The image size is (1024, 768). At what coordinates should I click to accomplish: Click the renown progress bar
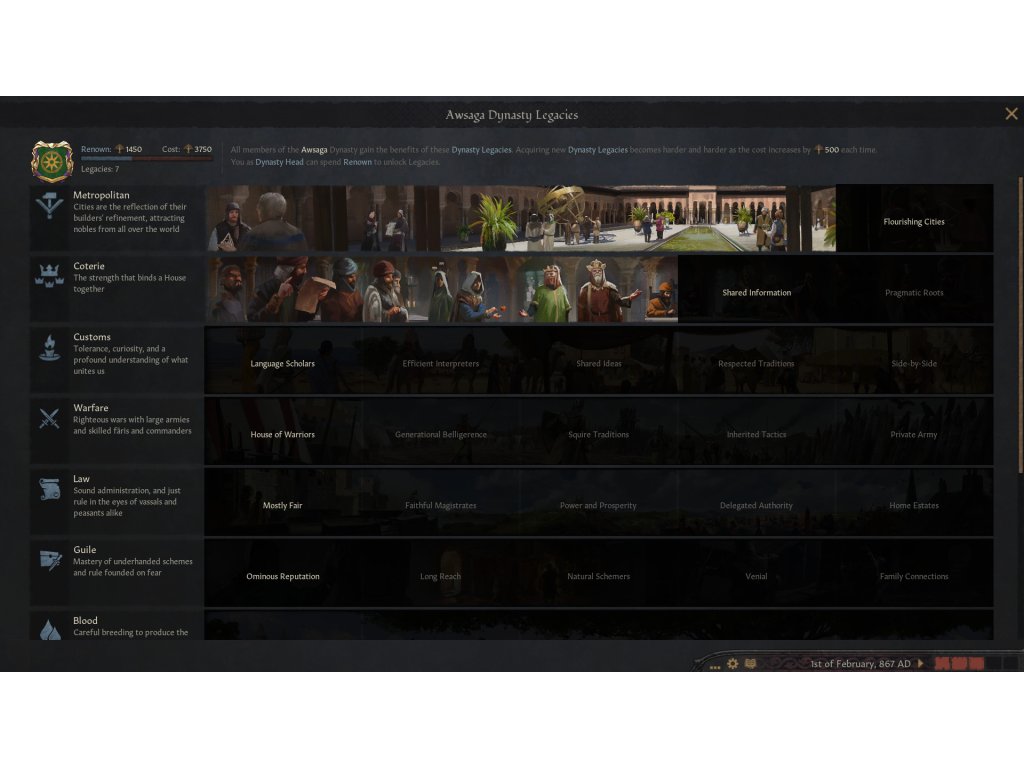(146, 158)
